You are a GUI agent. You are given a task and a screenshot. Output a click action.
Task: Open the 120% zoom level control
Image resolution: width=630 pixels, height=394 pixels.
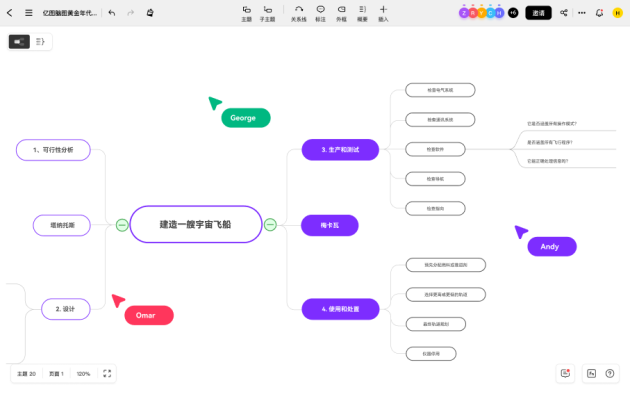[83, 374]
